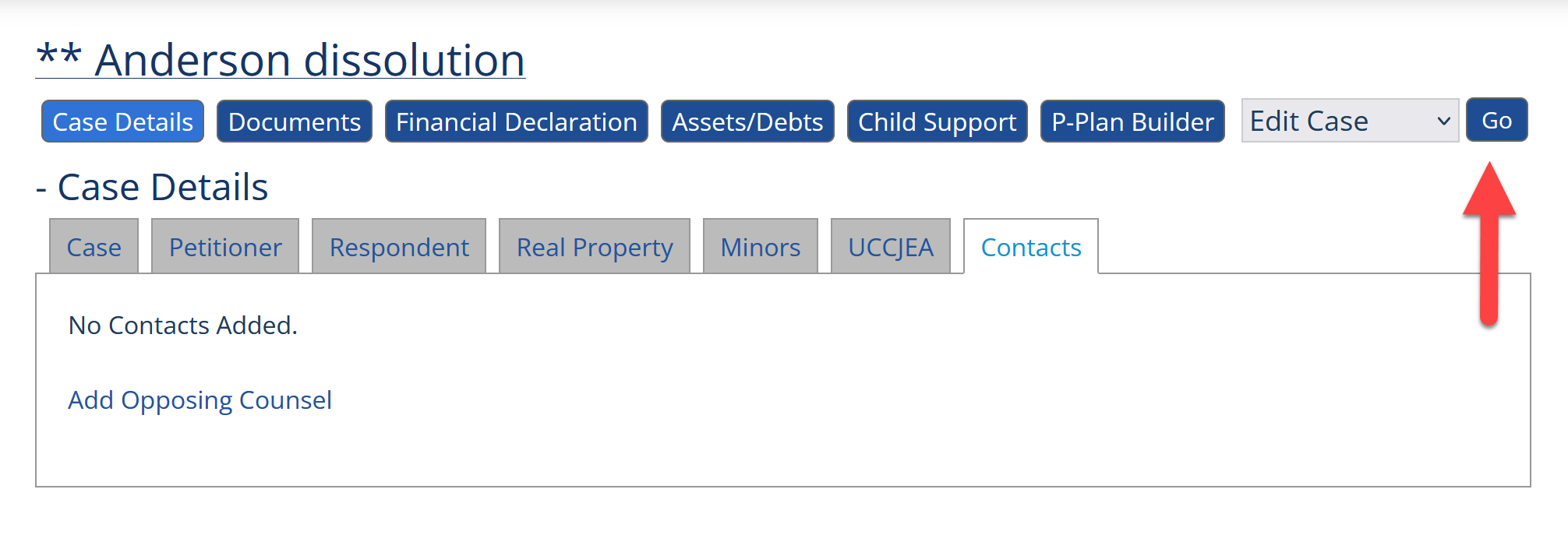Image resolution: width=1568 pixels, height=535 pixels.
Task: Click Add Opposing Counsel
Action: 200,399
